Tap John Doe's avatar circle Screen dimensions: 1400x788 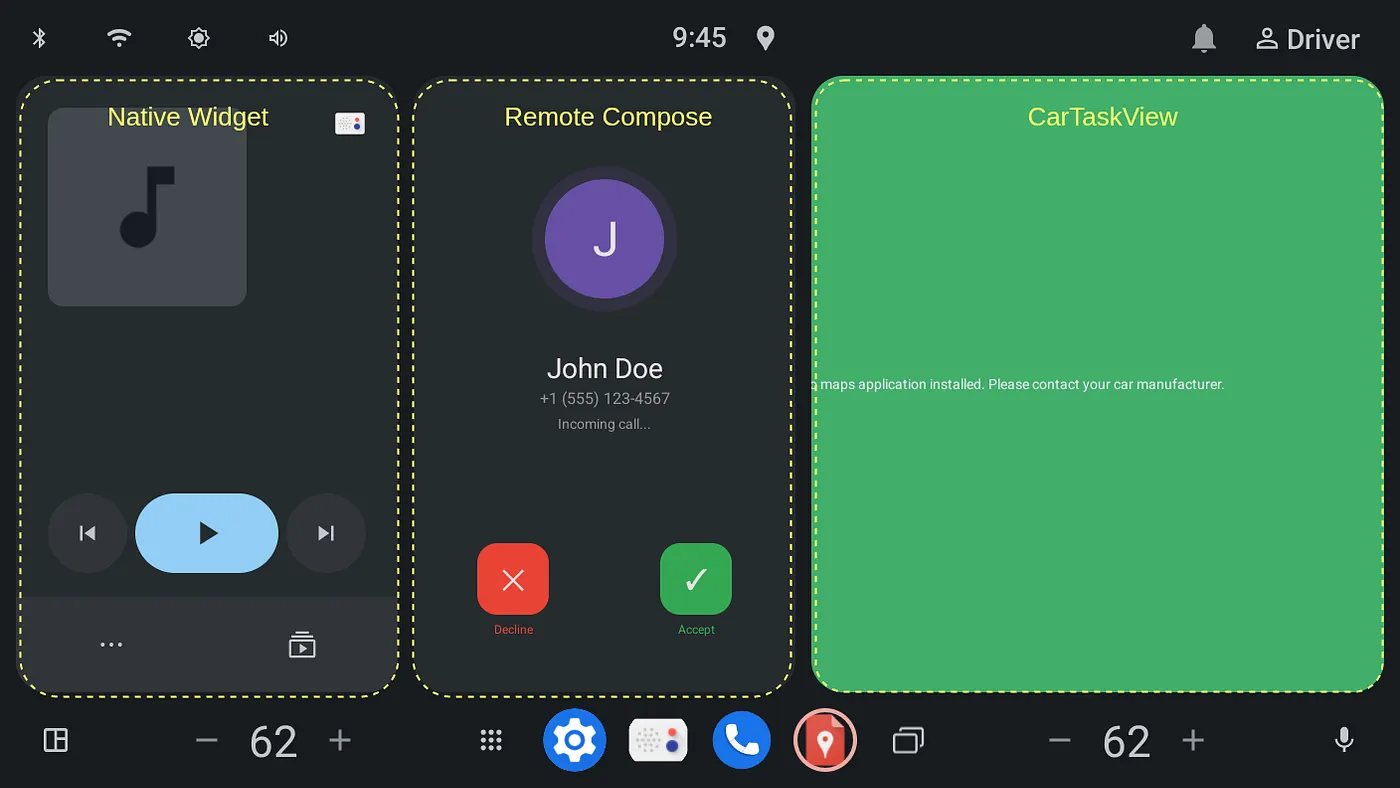[604, 239]
